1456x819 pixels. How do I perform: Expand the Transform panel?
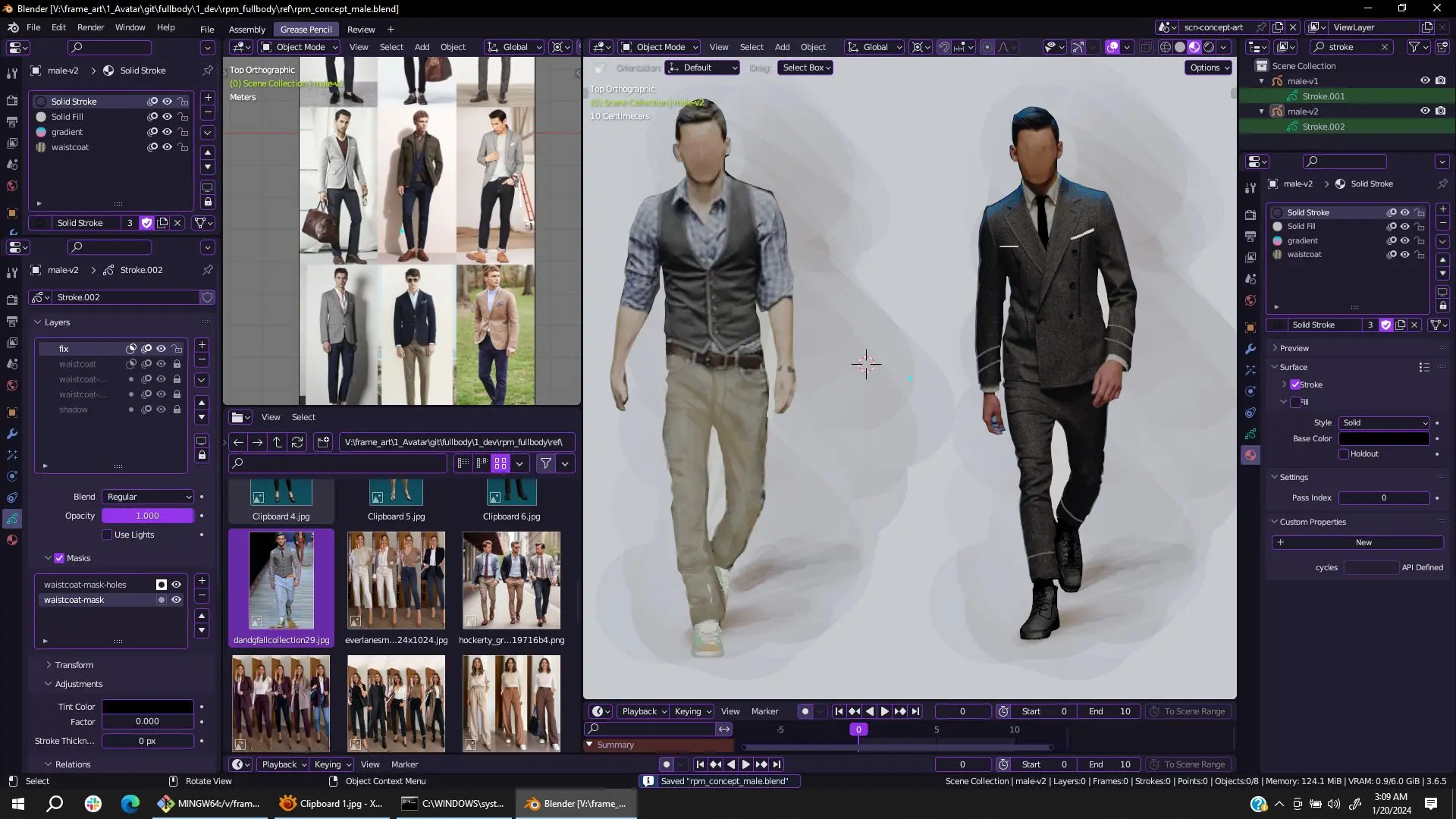tap(74, 665)
